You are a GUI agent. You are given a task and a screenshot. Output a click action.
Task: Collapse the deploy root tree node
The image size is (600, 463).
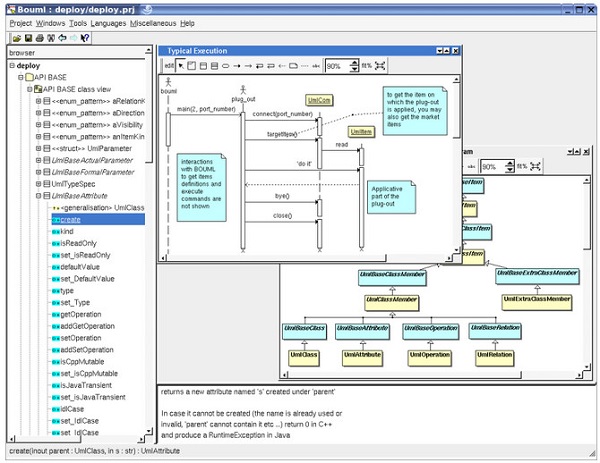tap(11, 65)
